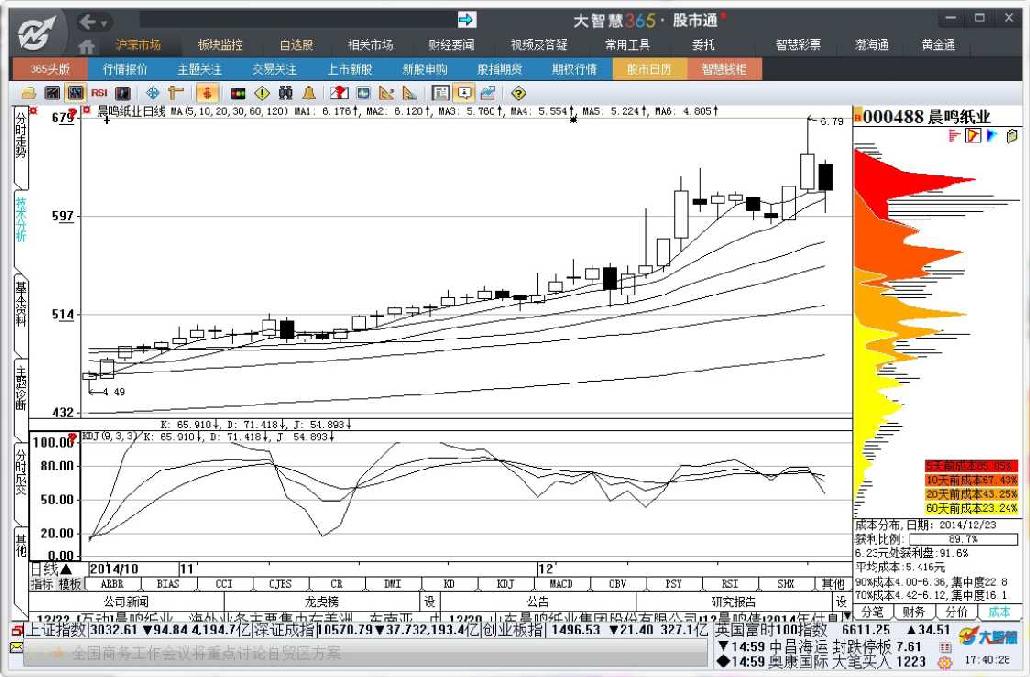
Task: Click the highlighted orange currency icon
Action: pyautogui.click(x=208, y=93)
